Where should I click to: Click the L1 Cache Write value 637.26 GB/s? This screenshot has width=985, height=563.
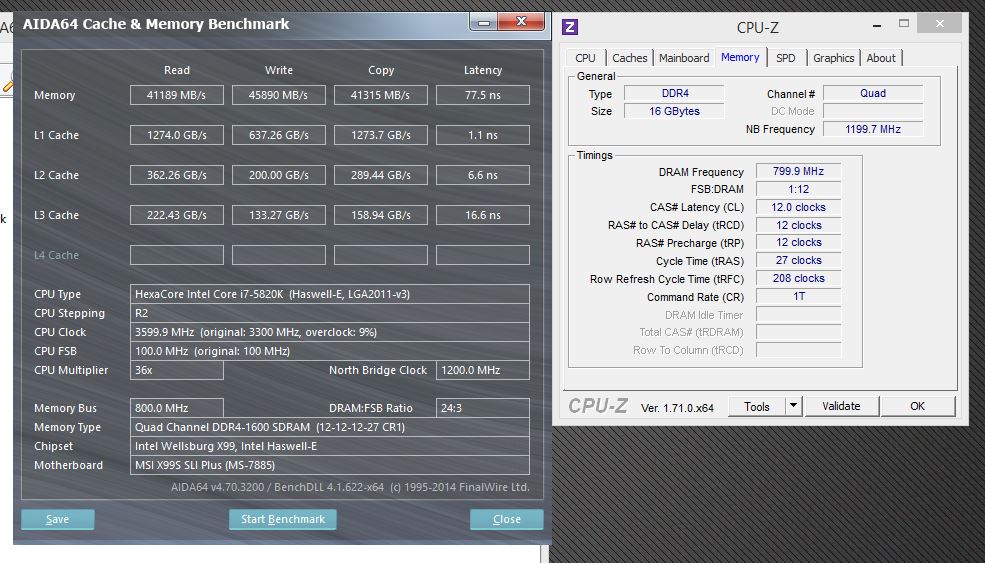(x=278, y=135)
